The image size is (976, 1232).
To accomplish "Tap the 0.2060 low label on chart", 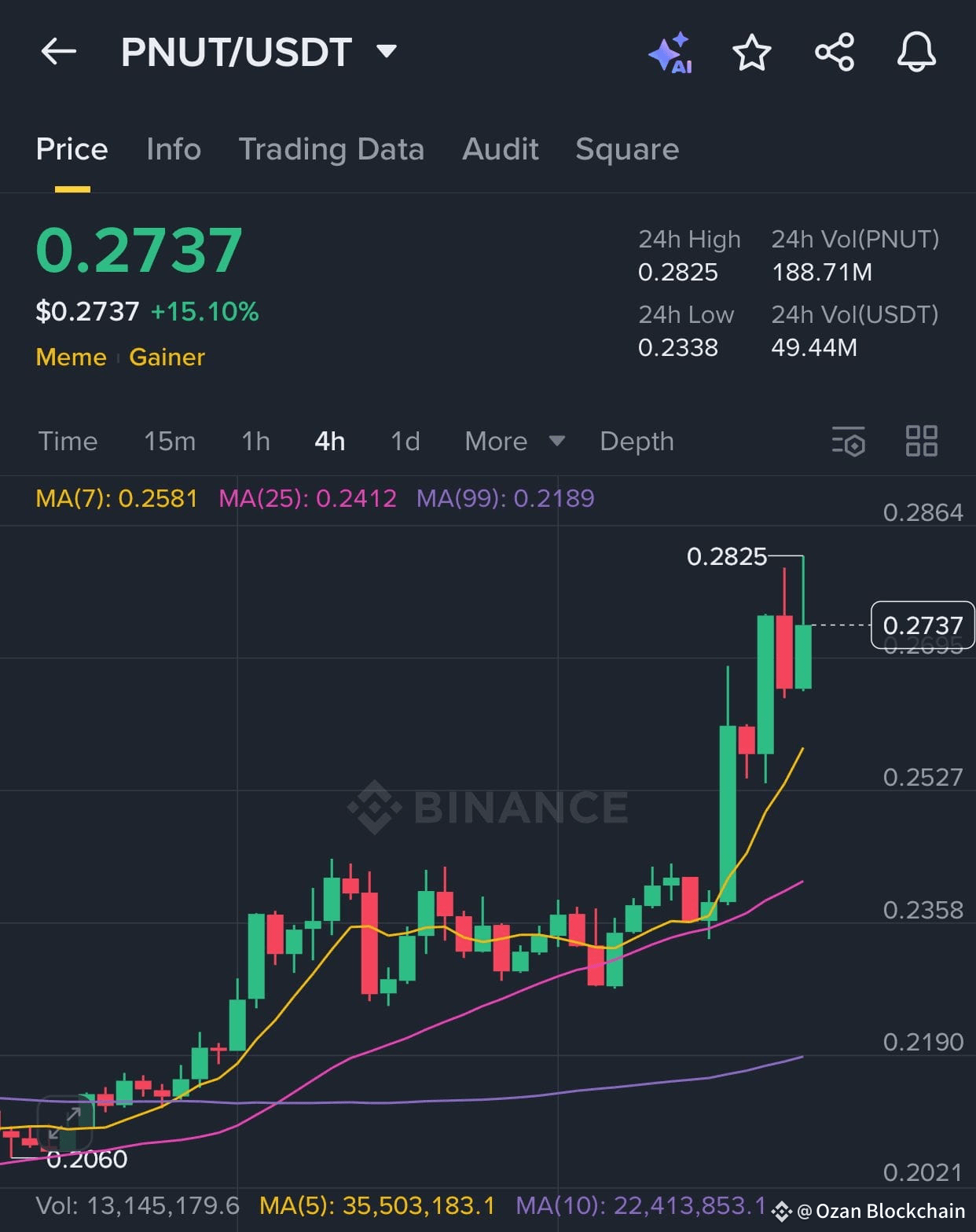I will tap(86, 1159).
